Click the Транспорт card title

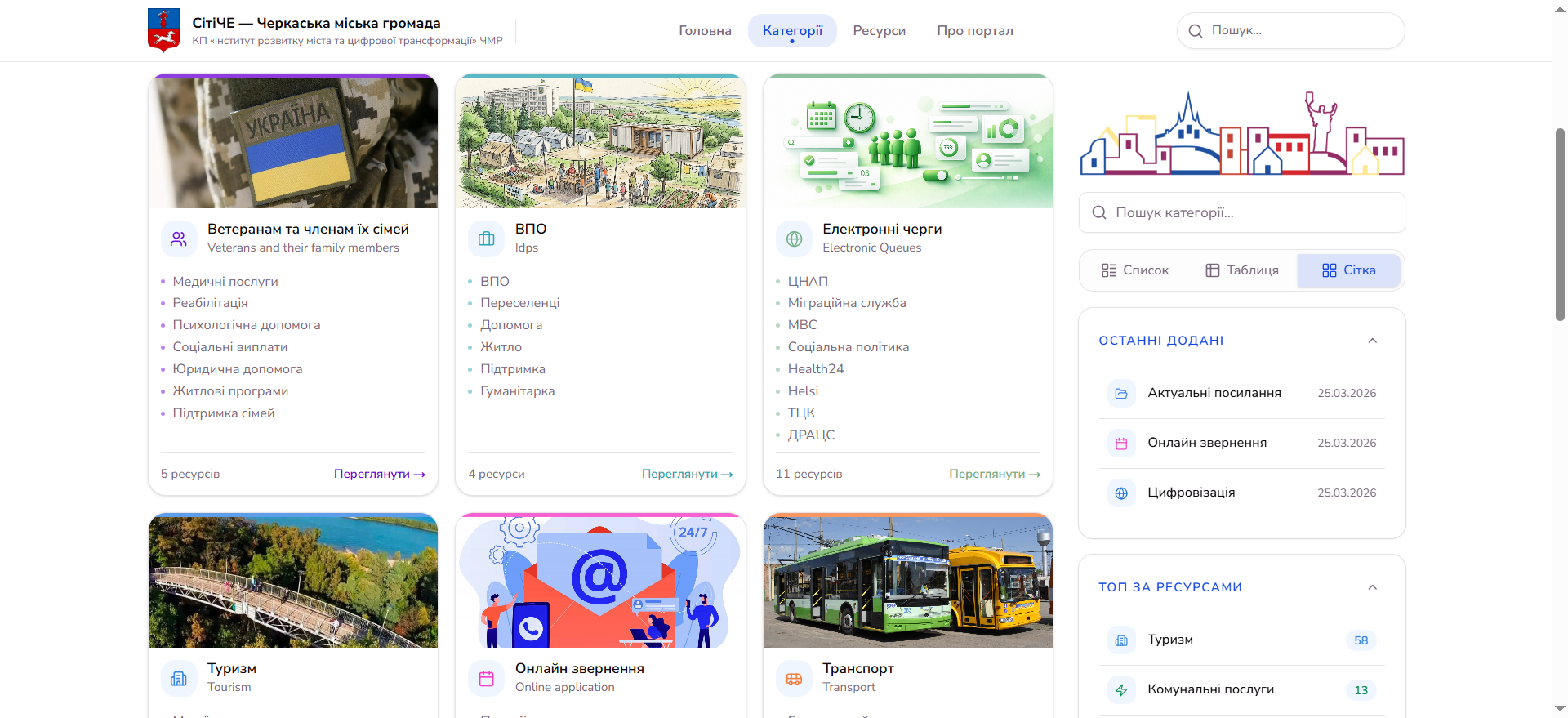pyautogui.click(x=858, y=669)
